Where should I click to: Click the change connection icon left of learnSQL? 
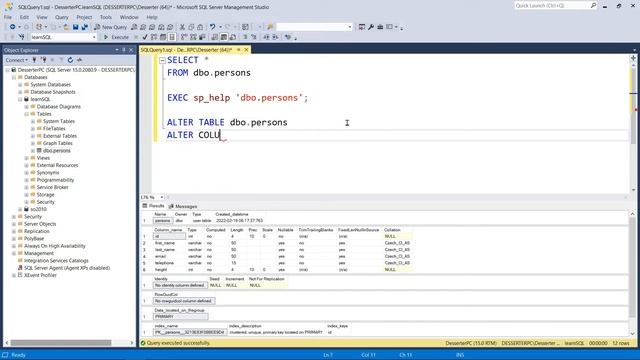22,37
